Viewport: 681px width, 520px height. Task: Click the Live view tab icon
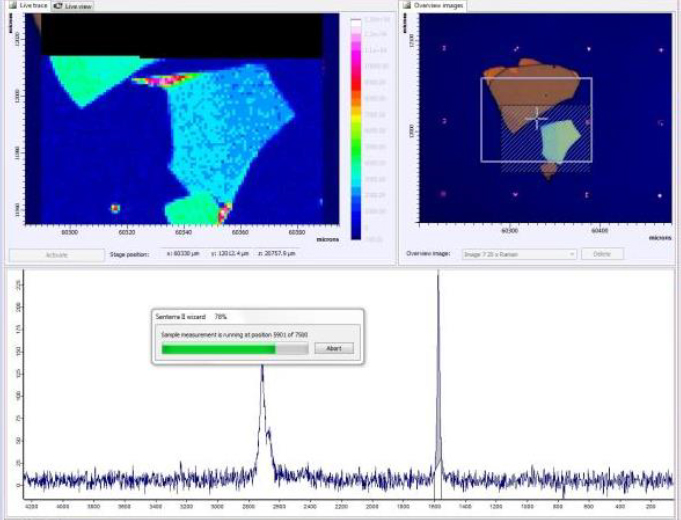coord(59,6)
